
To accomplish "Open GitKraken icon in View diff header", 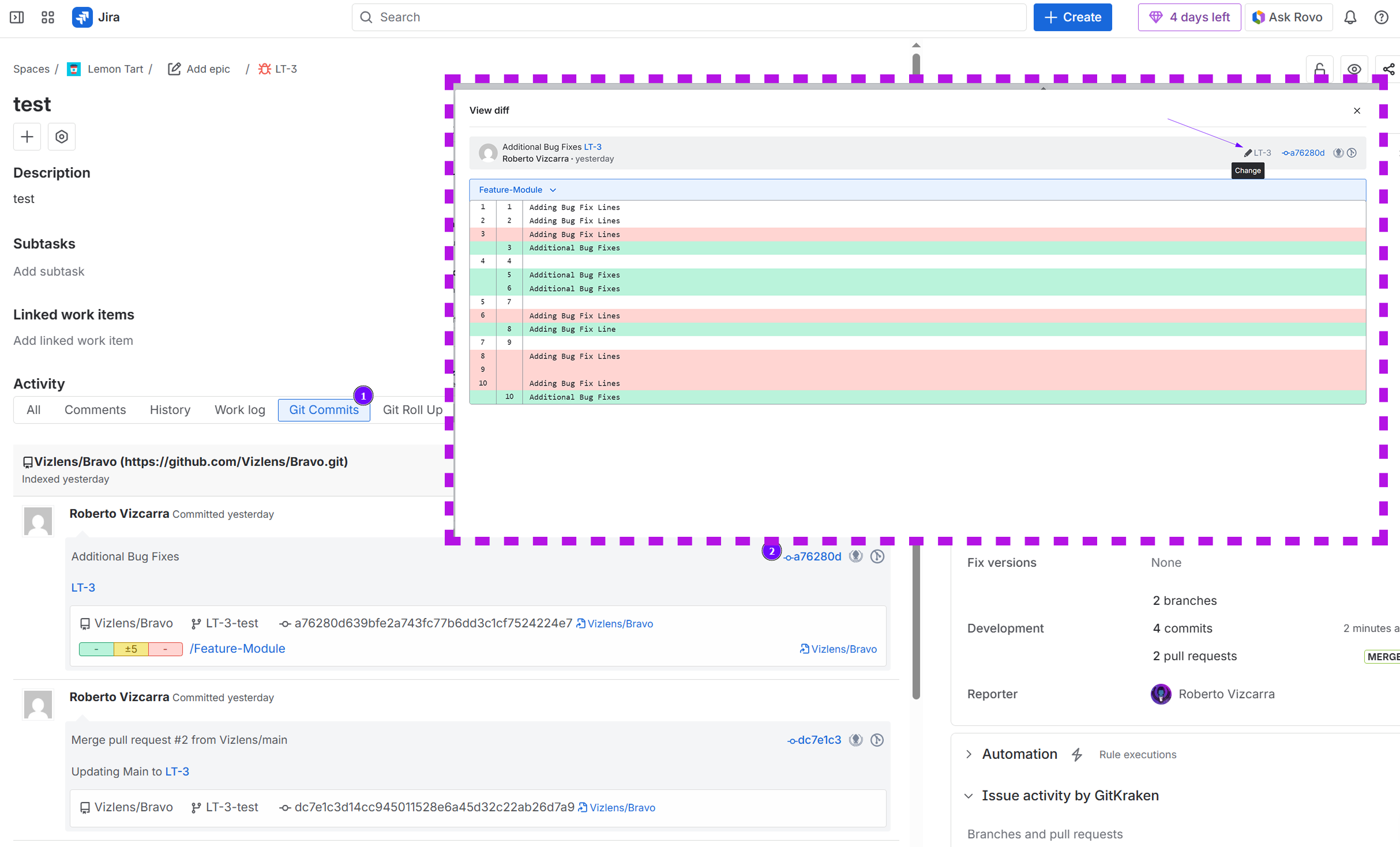I will [1338, 153].
